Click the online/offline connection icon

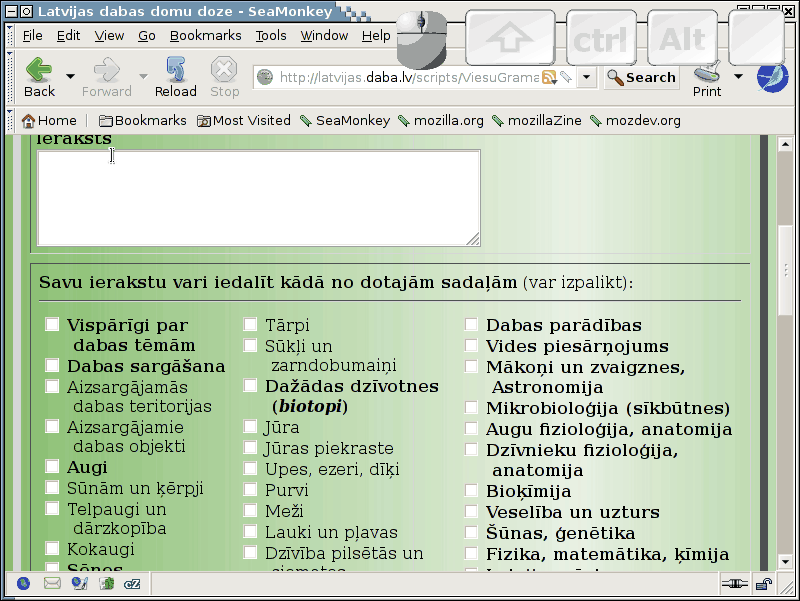coord(734,584)
